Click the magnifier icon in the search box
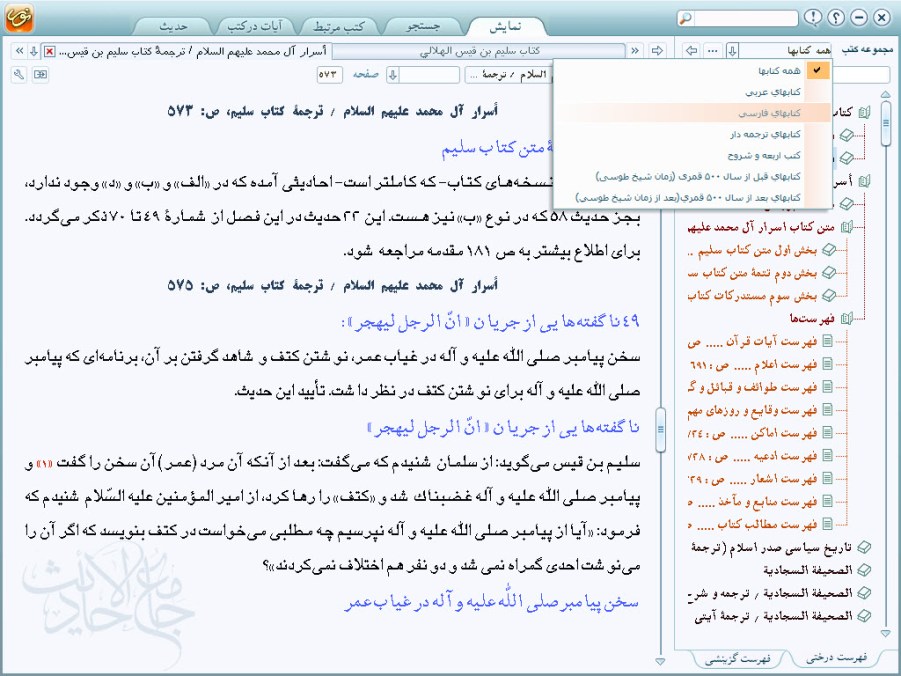901x676 pixels. coord(686,18)
